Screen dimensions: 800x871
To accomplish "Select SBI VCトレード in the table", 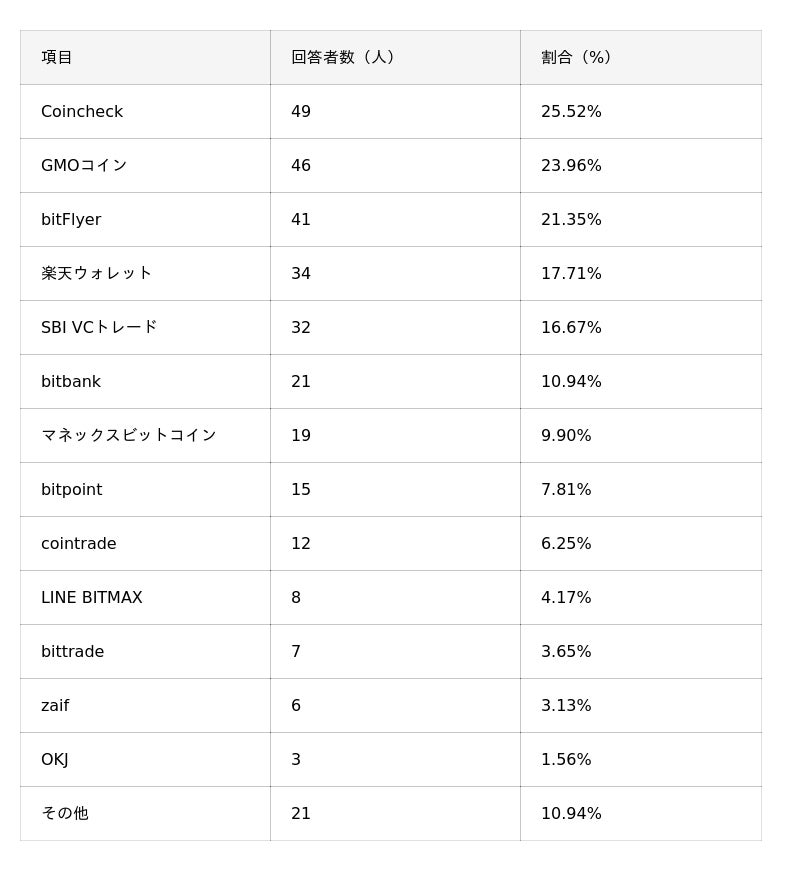I will [x=99, y=327].
